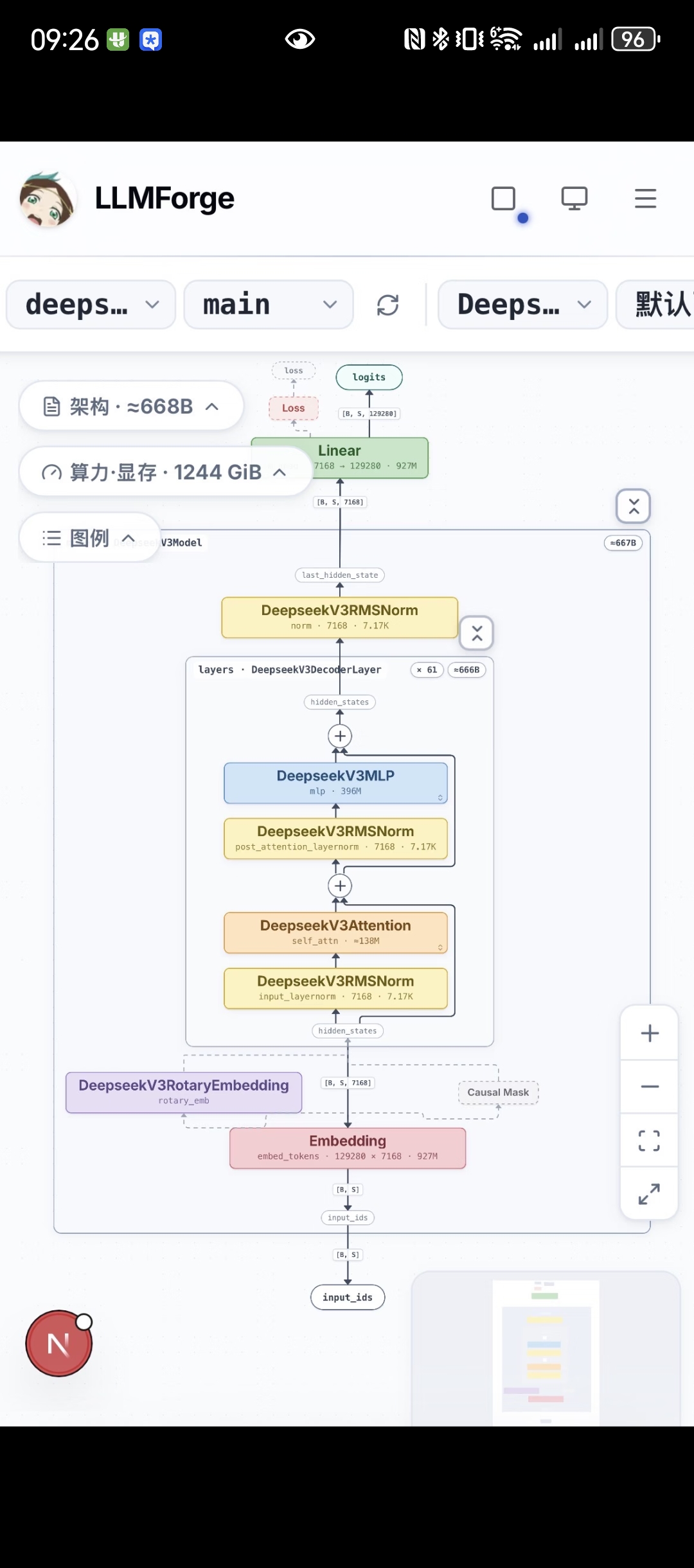The width and height of the screenshot is (694, 1568).
Task: Zoom in with the plus button
Action: pyautogui.click(x=650, y=1033)
